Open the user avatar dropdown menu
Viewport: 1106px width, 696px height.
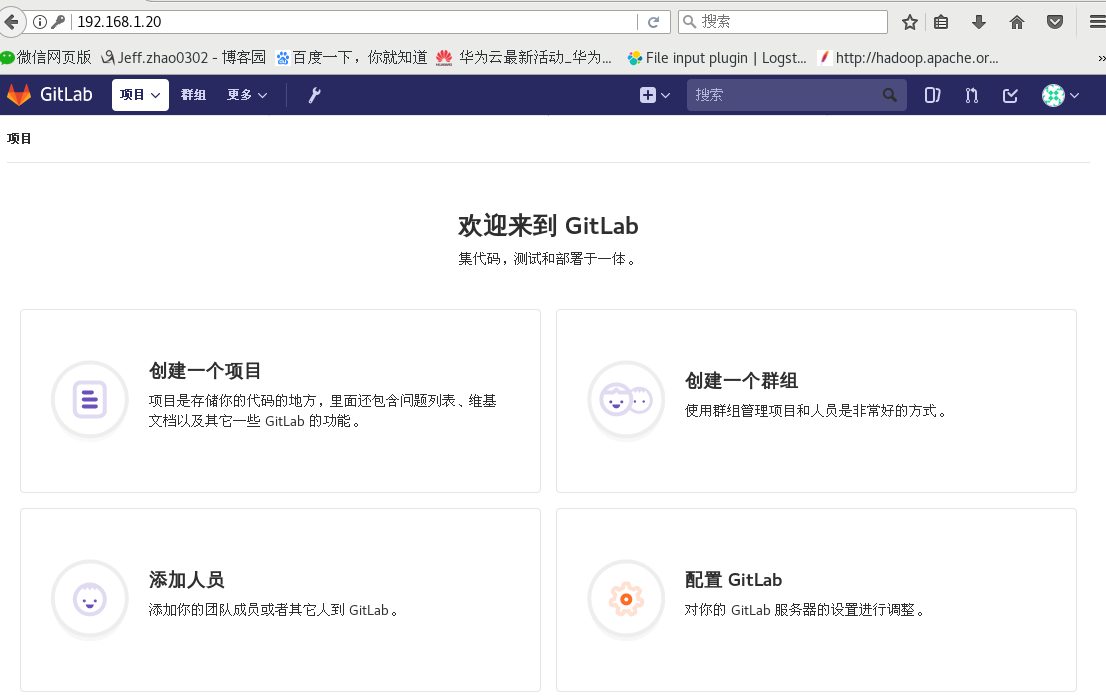[x=1060, y=94]
